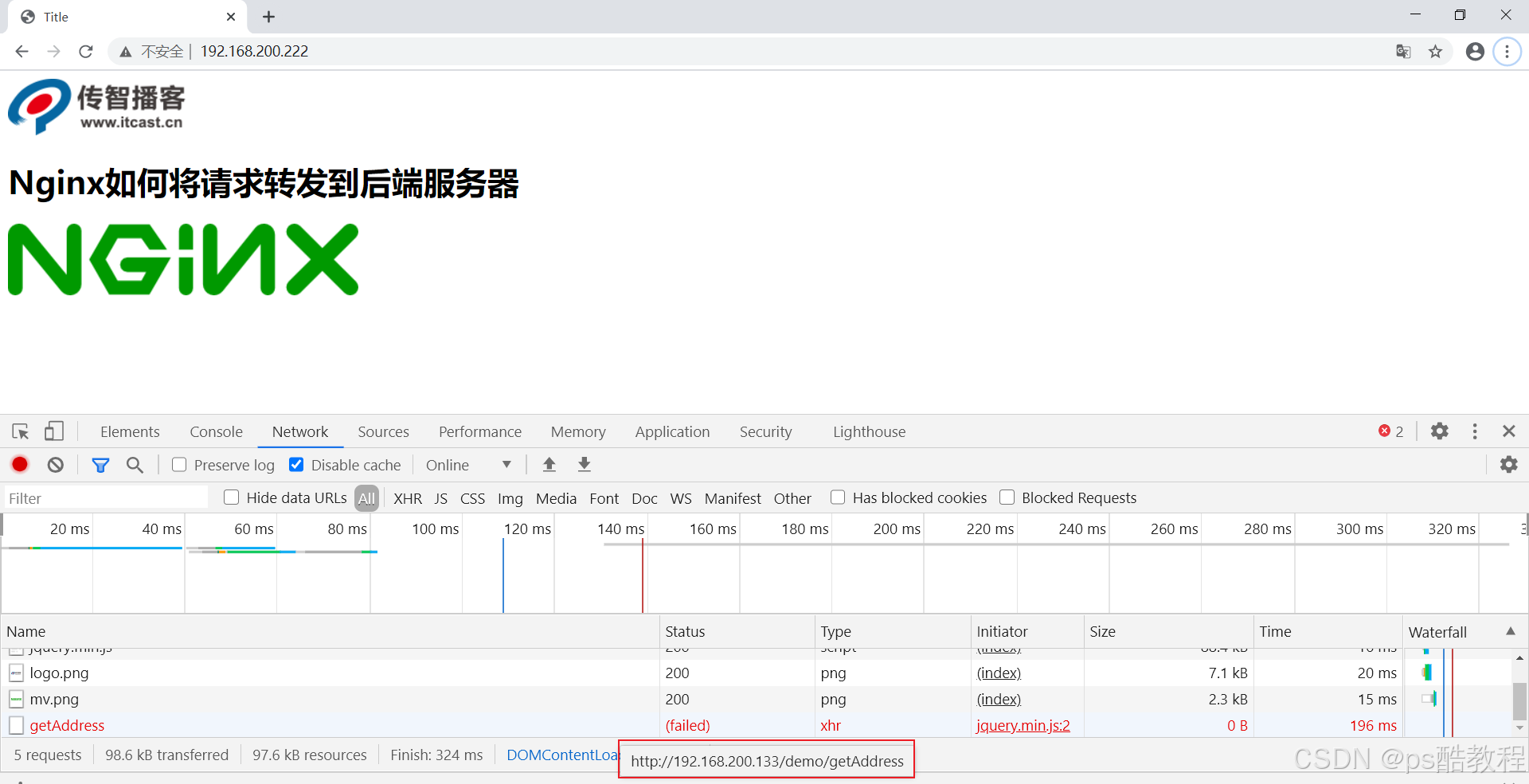Filter requests by Media type

pyautogui.click(x=556, y=498)
